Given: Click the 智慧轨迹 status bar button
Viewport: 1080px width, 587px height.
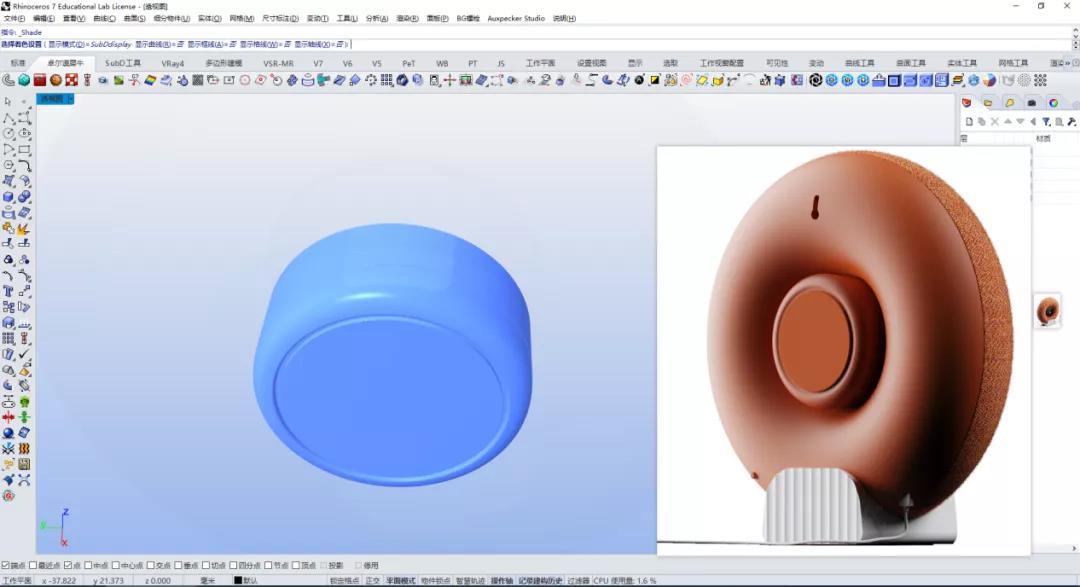Looking at the screenshot, I should (470, 581).
